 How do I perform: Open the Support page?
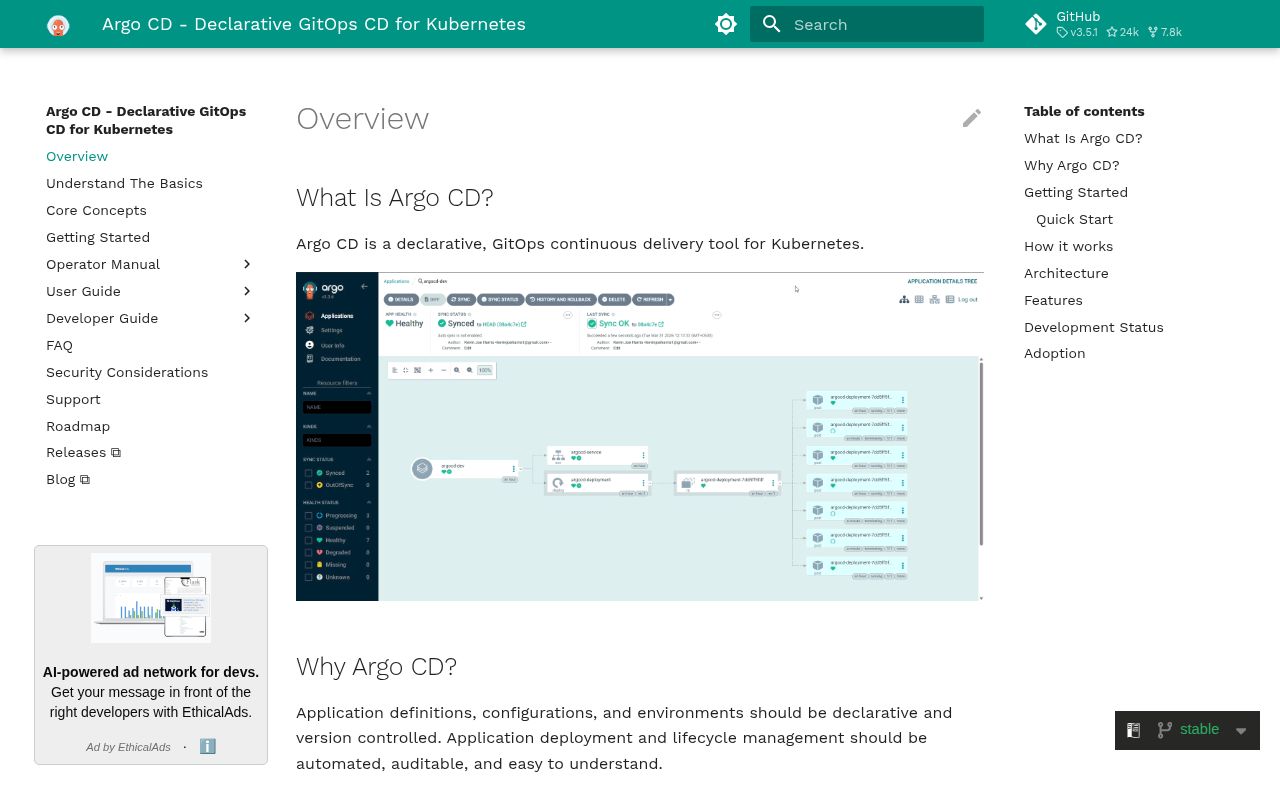tap(73, 399)
